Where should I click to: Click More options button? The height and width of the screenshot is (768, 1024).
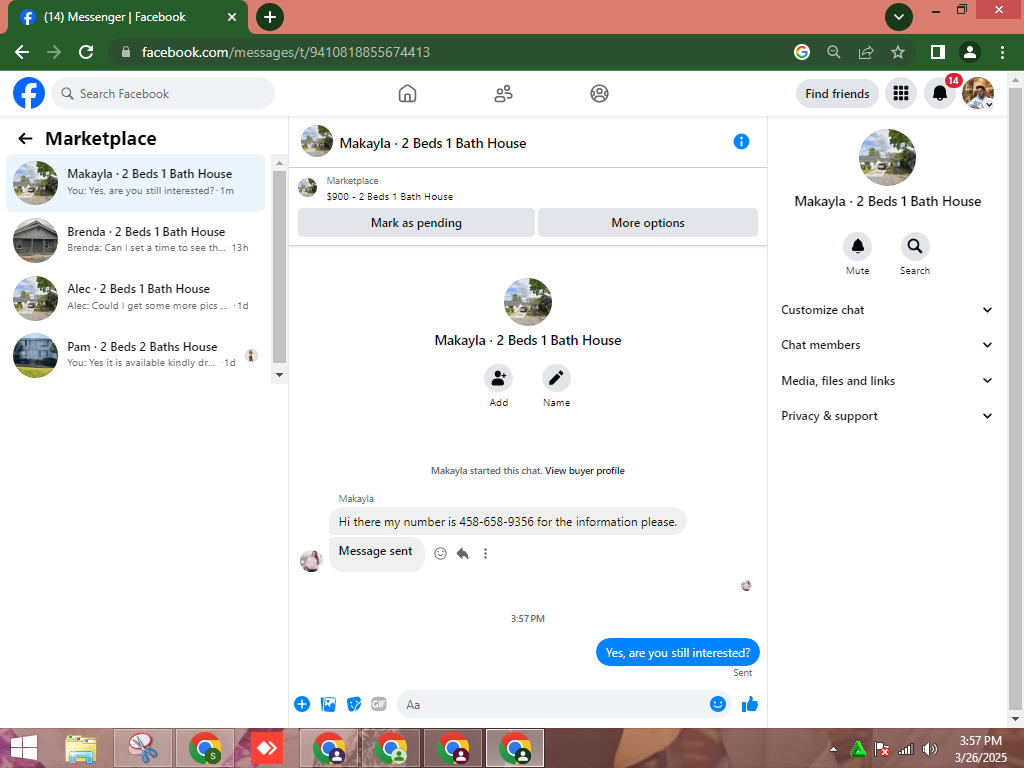coord(648,223)
